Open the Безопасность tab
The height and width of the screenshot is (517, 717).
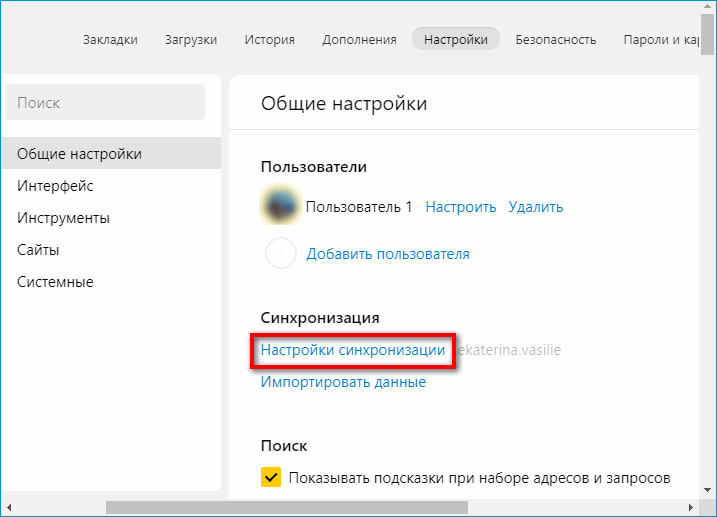click(x=556, y=40)
